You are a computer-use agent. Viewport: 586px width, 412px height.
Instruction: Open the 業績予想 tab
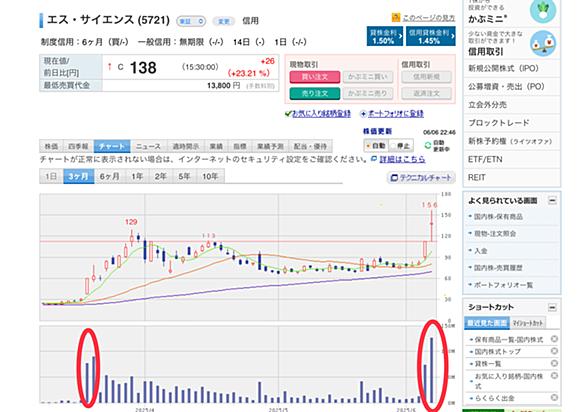pos(270,146)
